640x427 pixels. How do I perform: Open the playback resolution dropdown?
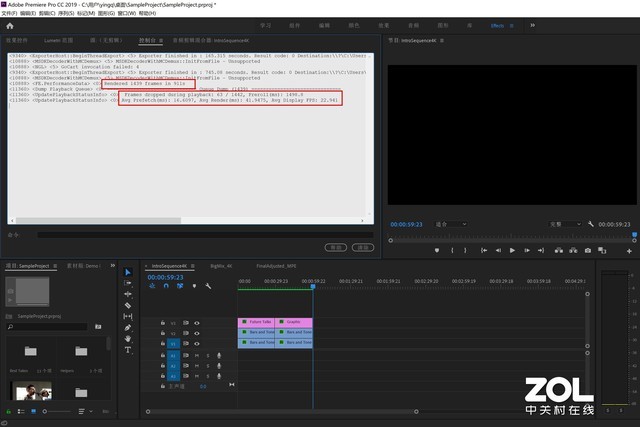[564, 225]
